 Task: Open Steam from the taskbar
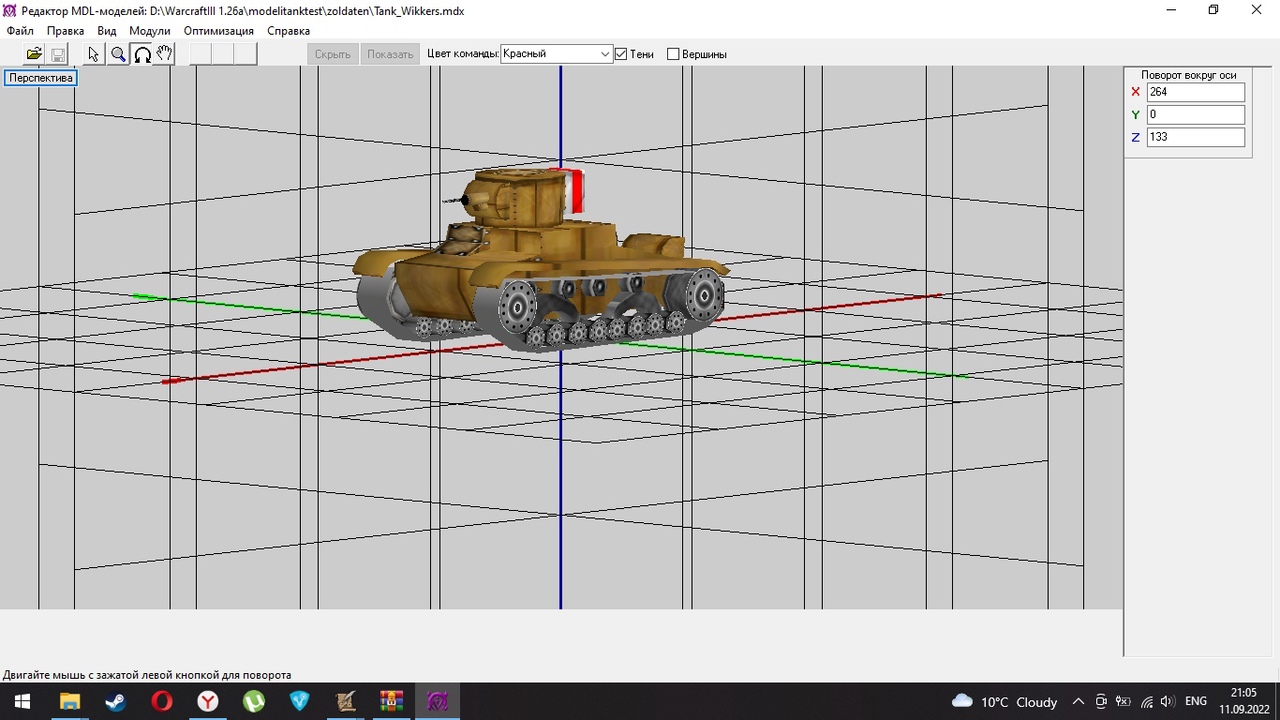click(115, 701)
